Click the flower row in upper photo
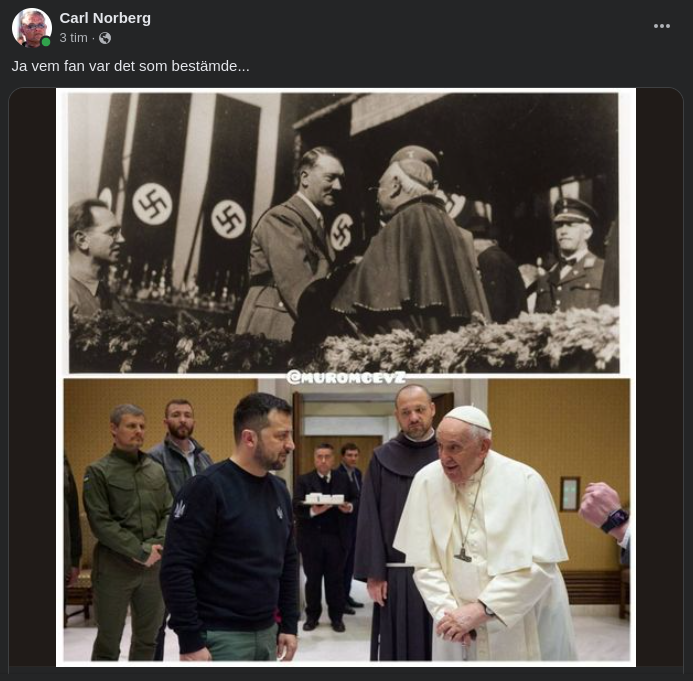Image resolution: width=693 pixels, height=681 pixels. 470,345
